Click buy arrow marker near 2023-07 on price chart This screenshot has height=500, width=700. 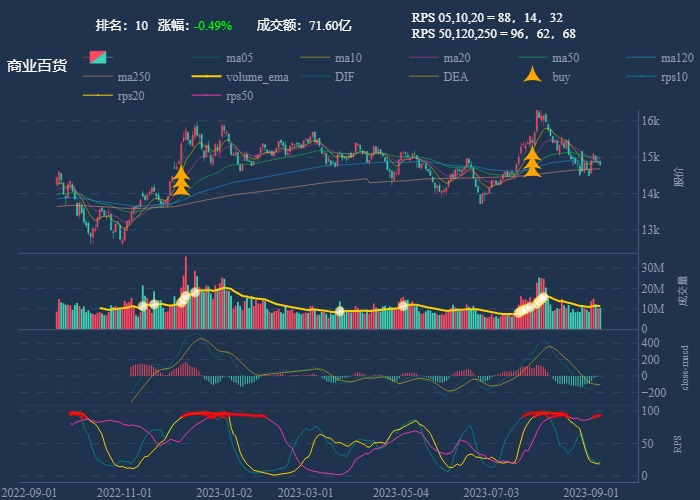tap(532, 162)
